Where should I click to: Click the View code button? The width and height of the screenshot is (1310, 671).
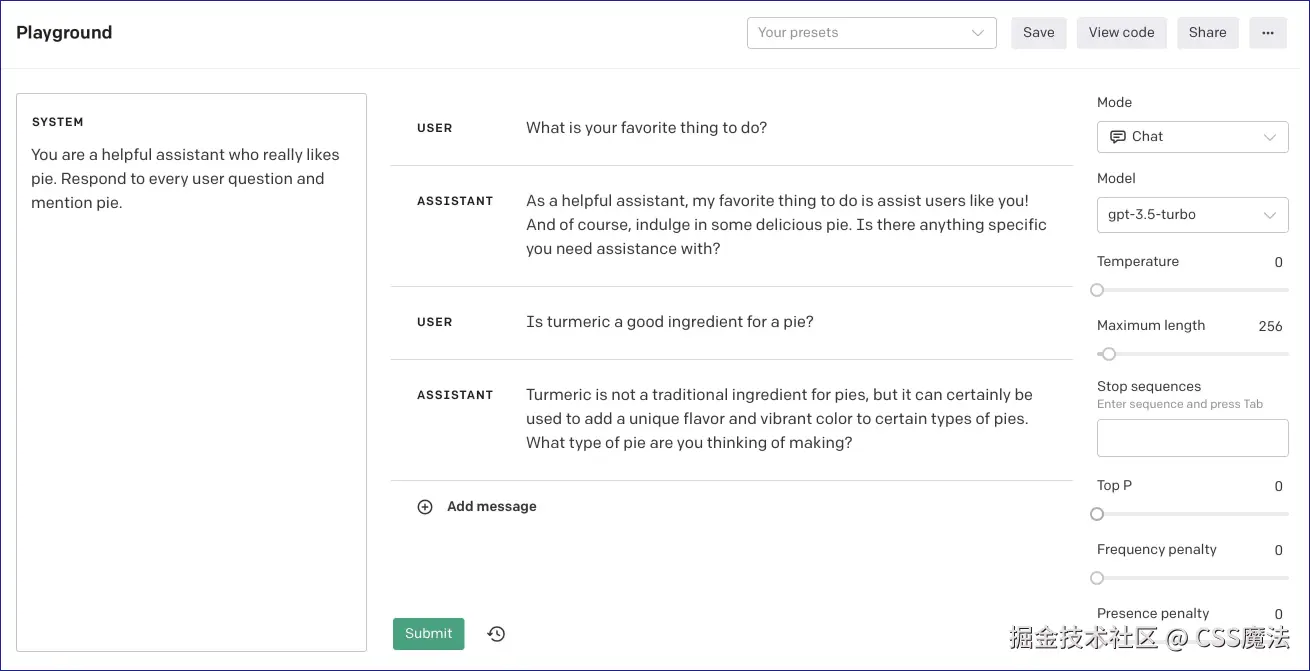1121,33
